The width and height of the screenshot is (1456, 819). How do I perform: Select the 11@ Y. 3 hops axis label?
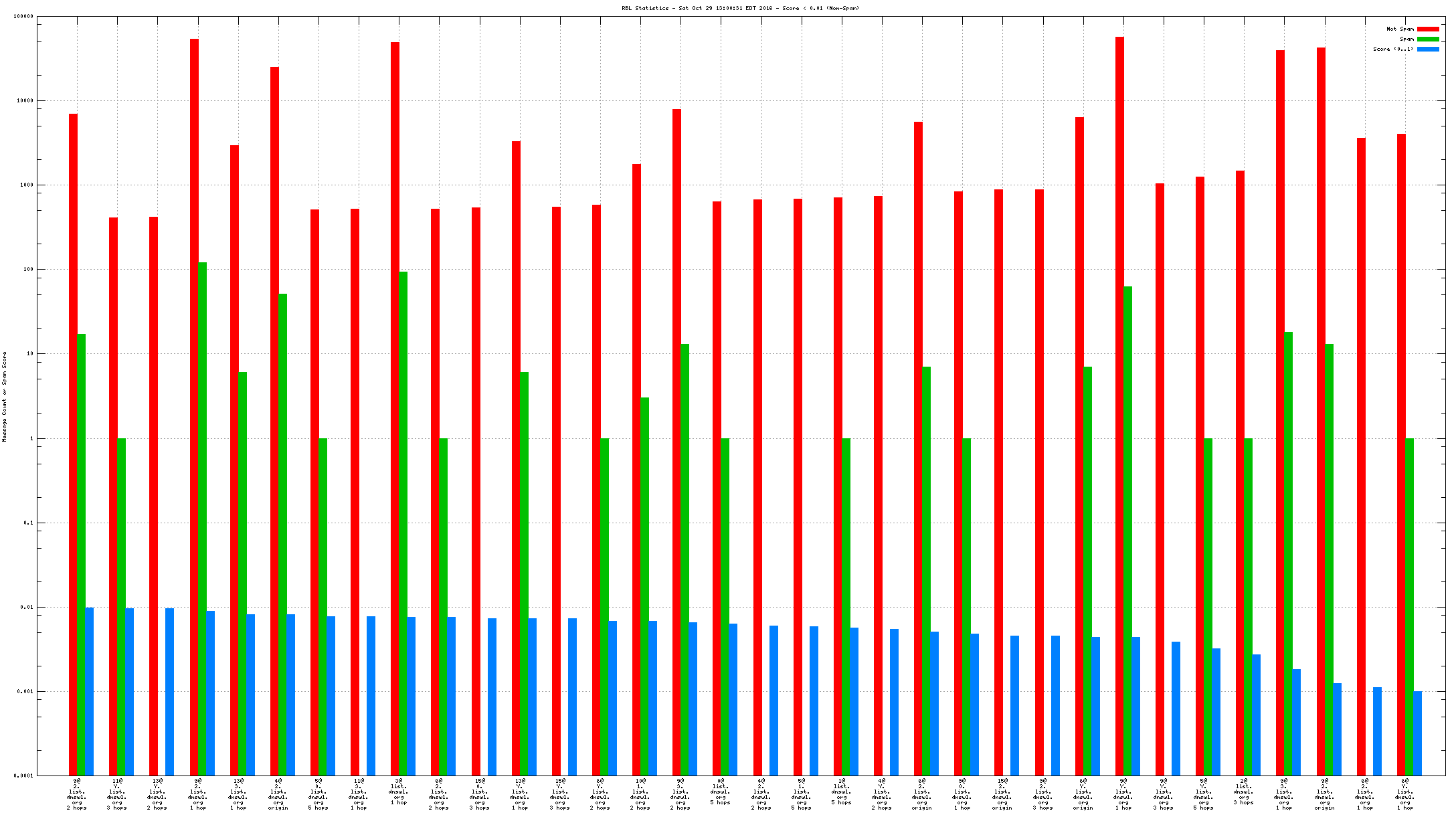pyautogui.click(x=116, y=794)
